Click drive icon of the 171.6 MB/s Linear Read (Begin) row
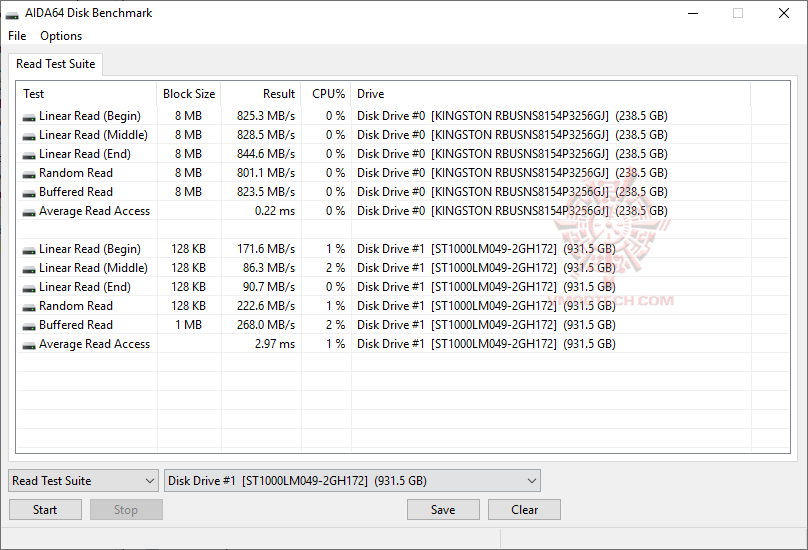 click(29, 250)
